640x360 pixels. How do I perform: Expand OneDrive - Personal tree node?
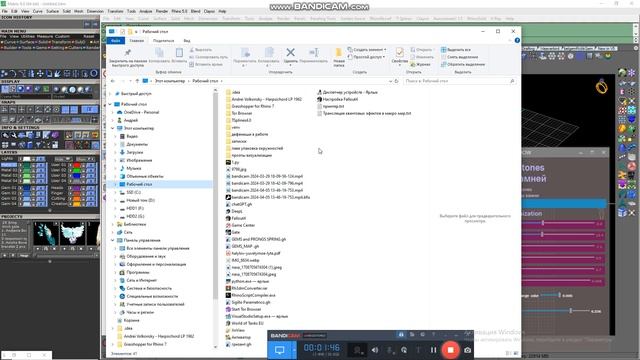click(113, 112)
